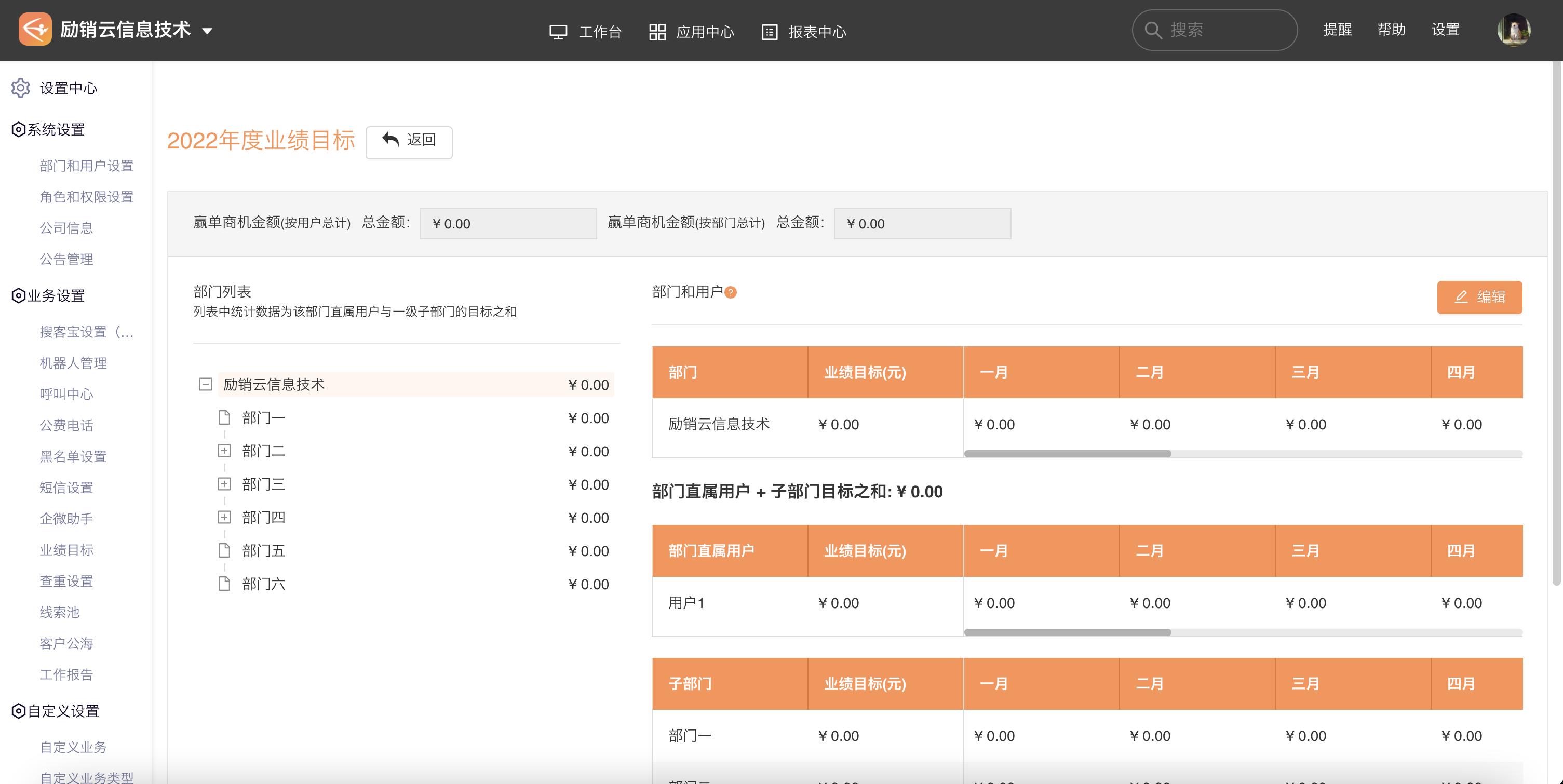Click the 应用中心 grid icon
Image resolution: width=1563 pixels, height=784 pixels.
pos(657,32)
